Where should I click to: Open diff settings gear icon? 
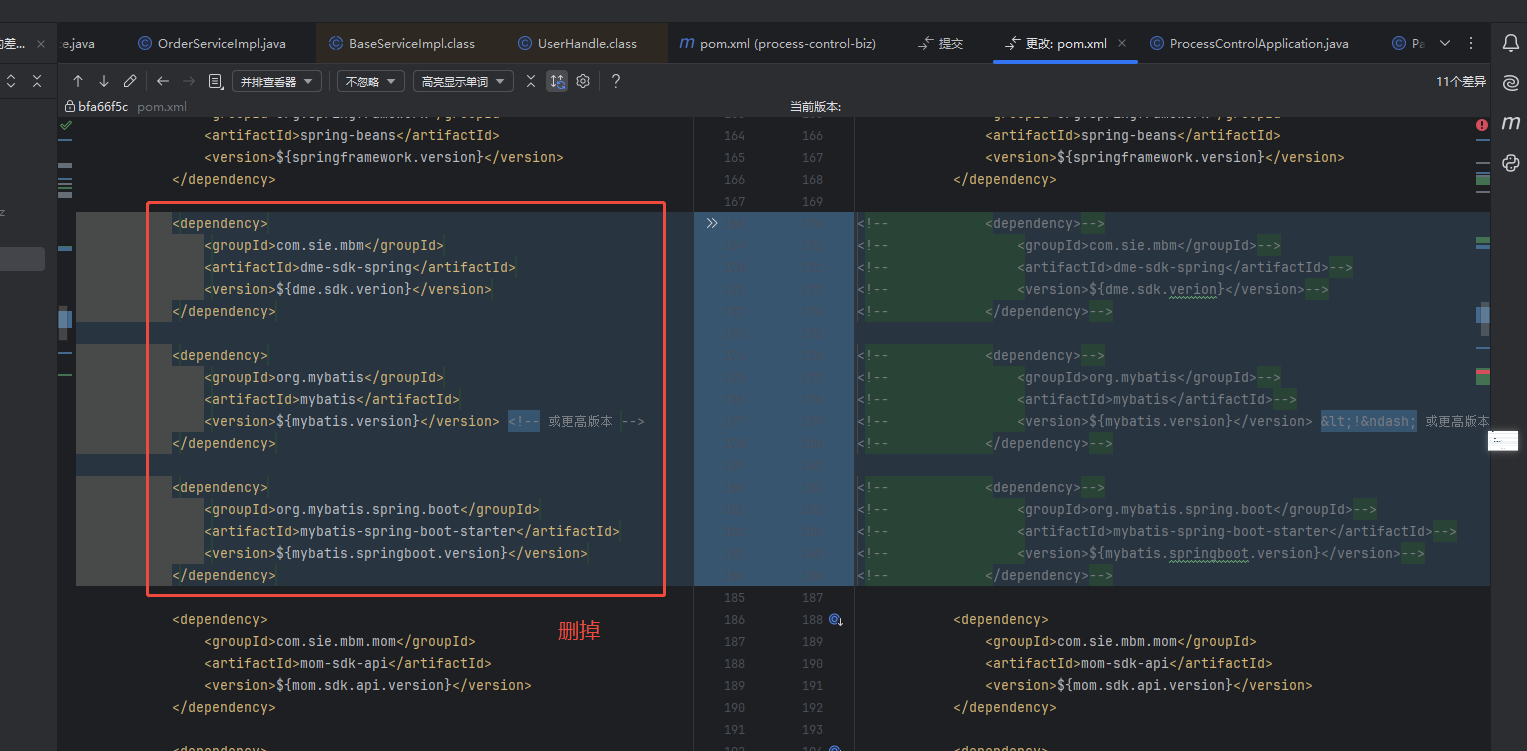[x=583, y=81]
